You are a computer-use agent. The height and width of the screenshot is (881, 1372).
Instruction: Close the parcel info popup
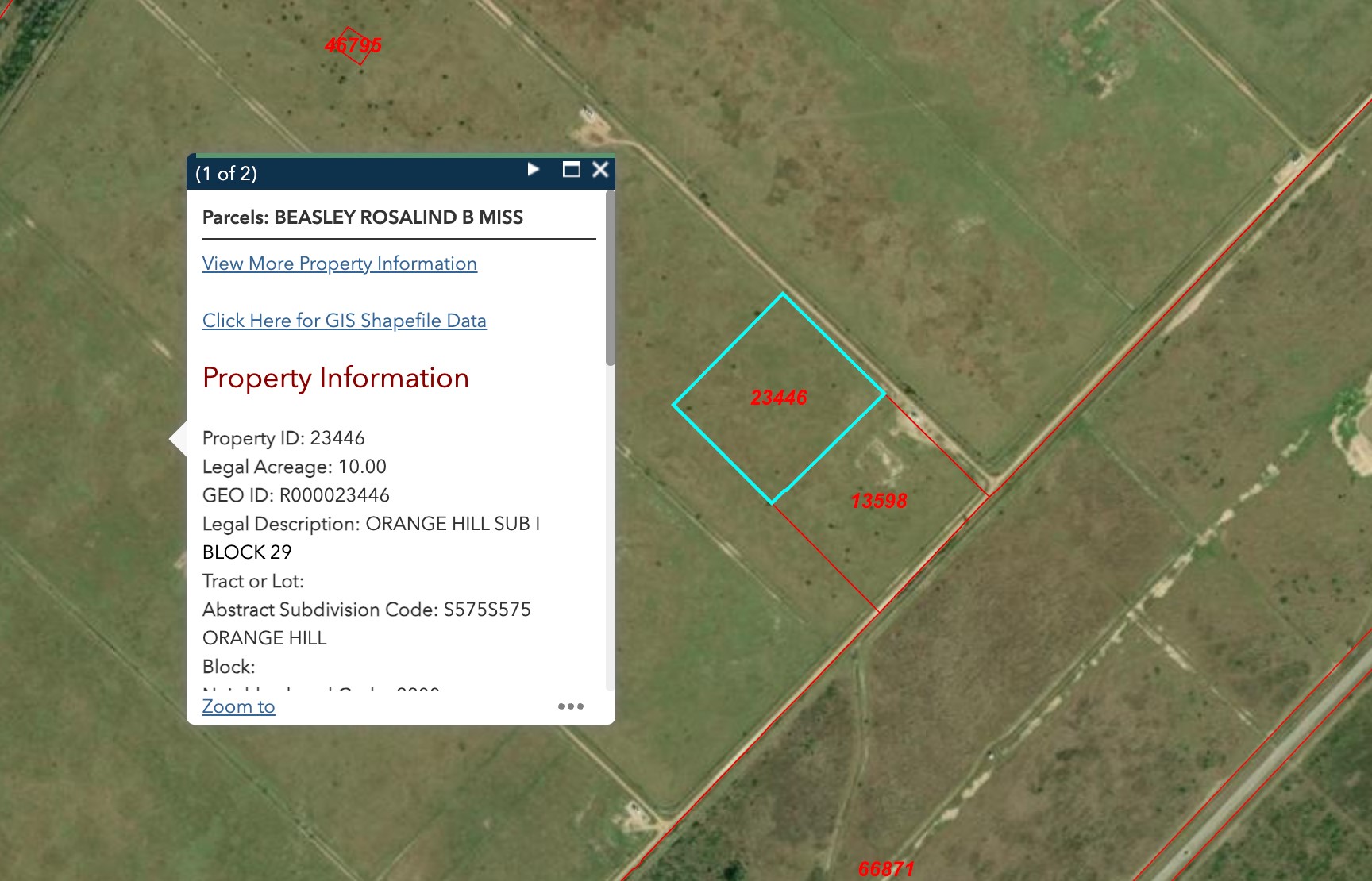pos(600,169)
